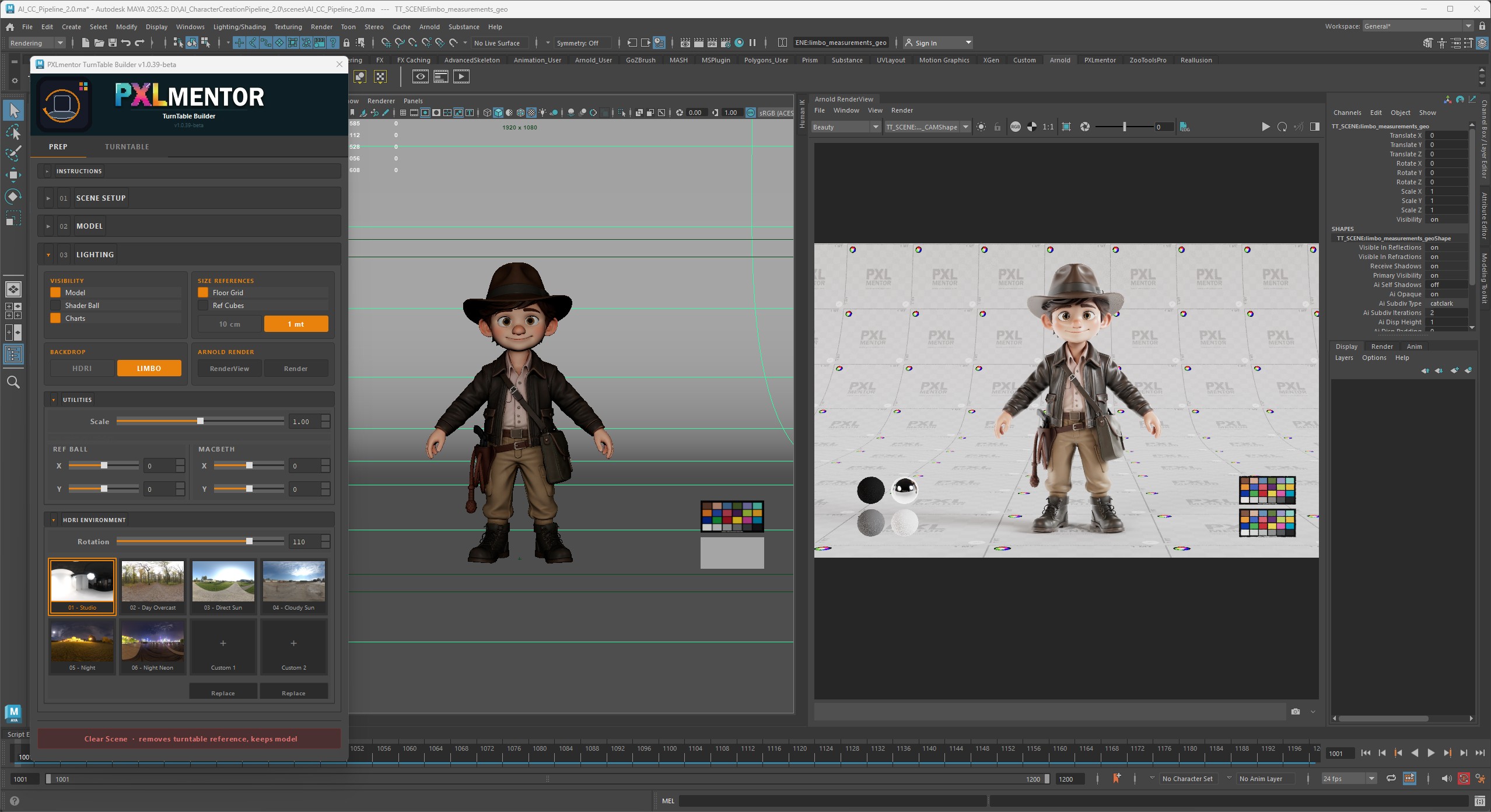Screen dimensions: 1491x812
Task: Select the 1 mt size option
Action: click(296, 324)
